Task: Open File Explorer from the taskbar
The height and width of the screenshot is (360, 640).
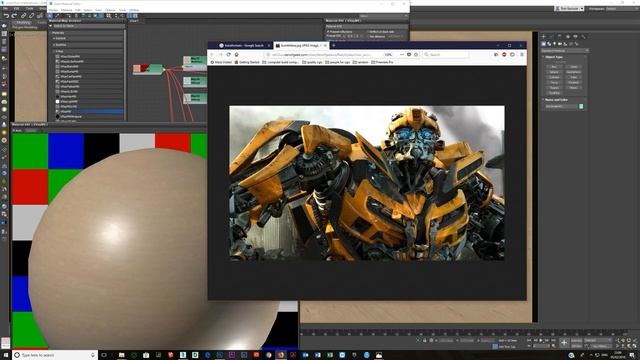Action: tap(122, 355)
